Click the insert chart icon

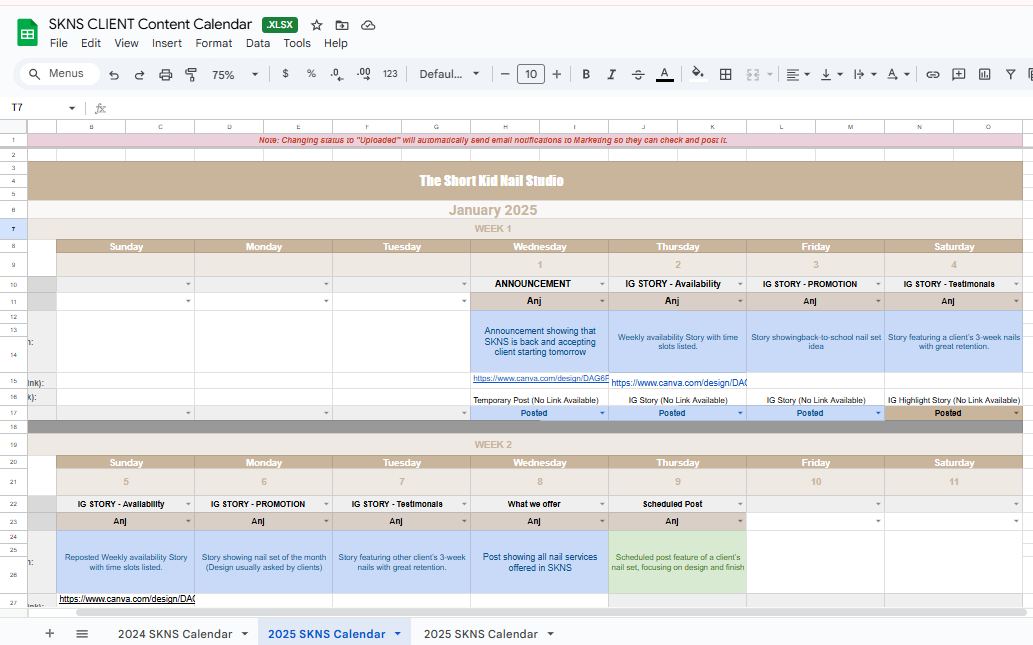click(985, 74)
